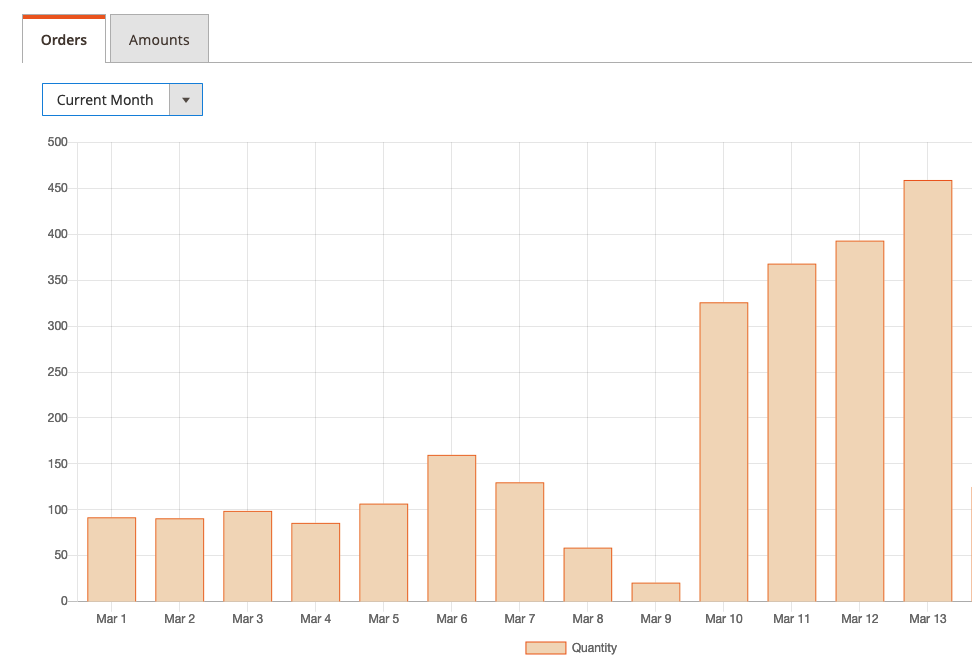Select the tallest bar for Mar 13
This screenshot has width=972, height=665.
927,391
